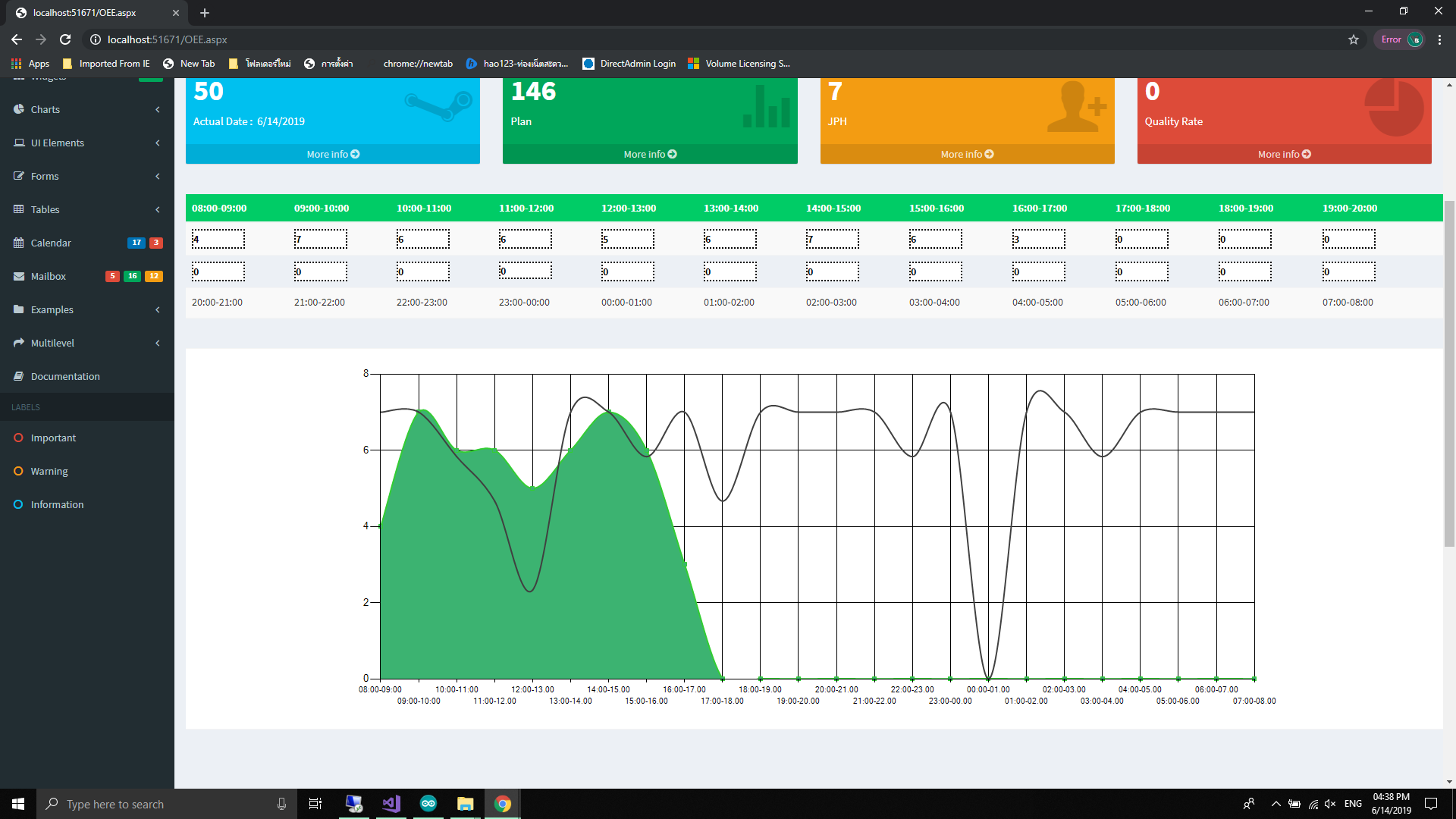This screenshot has height=819, width=1456.
Task: Click the Charts pie icon in sidebar
Action: [19, 109]
